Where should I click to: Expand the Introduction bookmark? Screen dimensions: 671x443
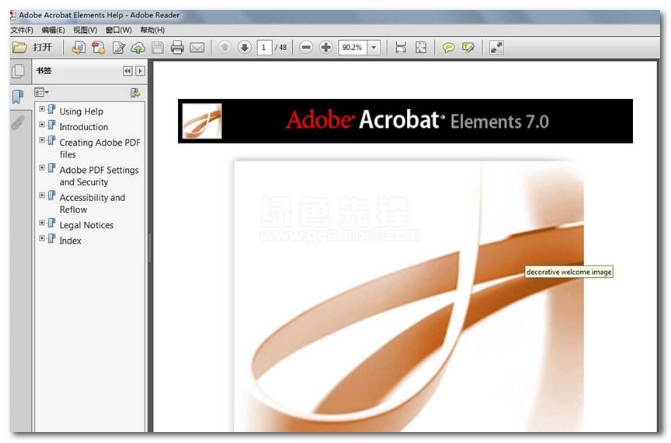[42, 125]
